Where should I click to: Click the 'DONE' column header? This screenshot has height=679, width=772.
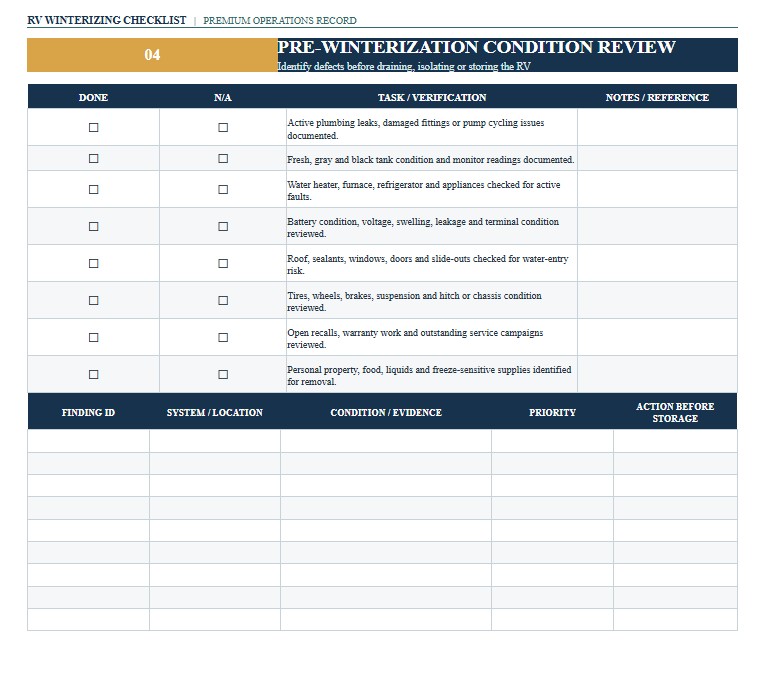tap(93, 97)
